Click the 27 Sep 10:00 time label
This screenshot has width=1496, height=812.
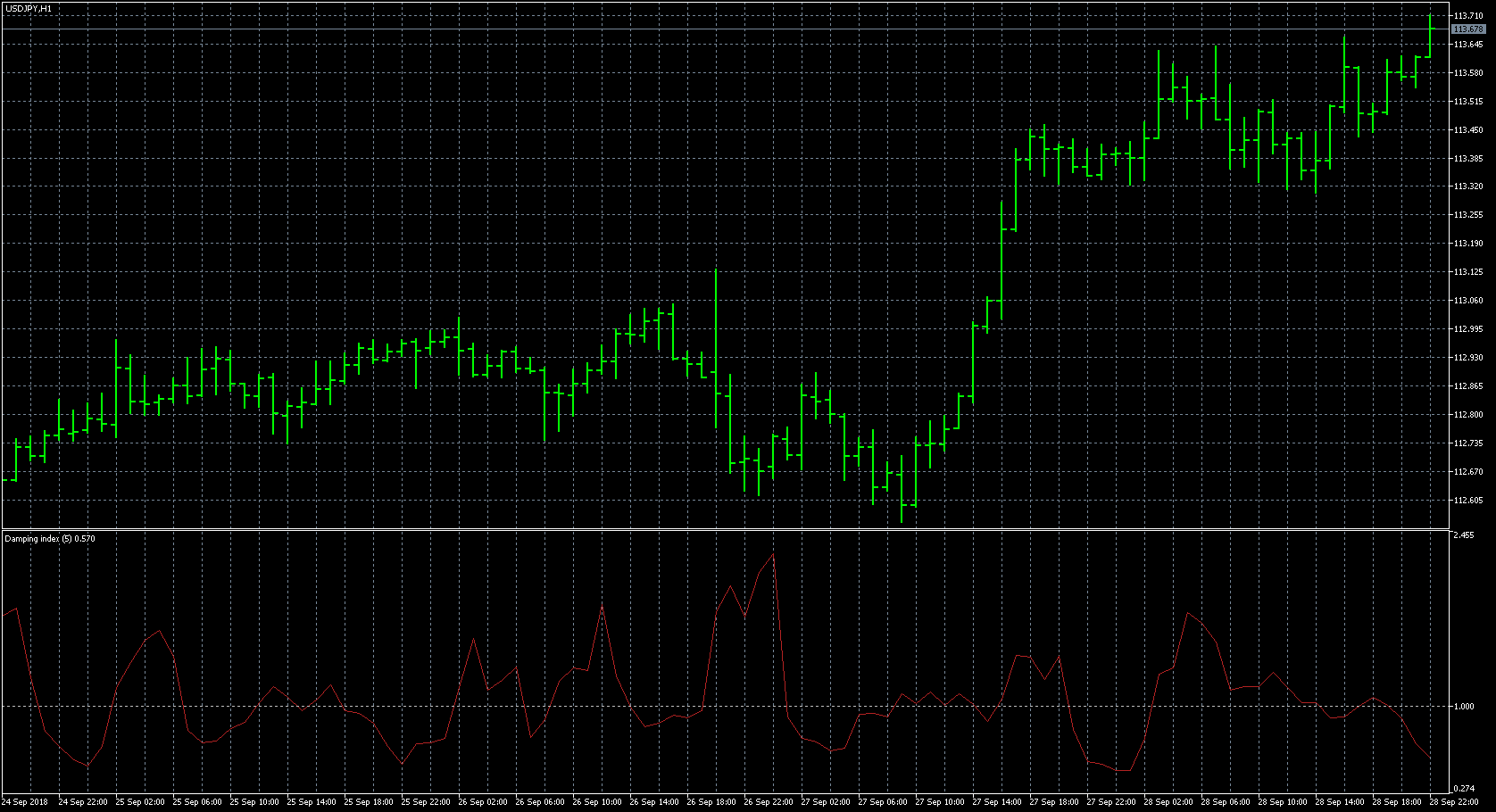(x=940, y=801)
